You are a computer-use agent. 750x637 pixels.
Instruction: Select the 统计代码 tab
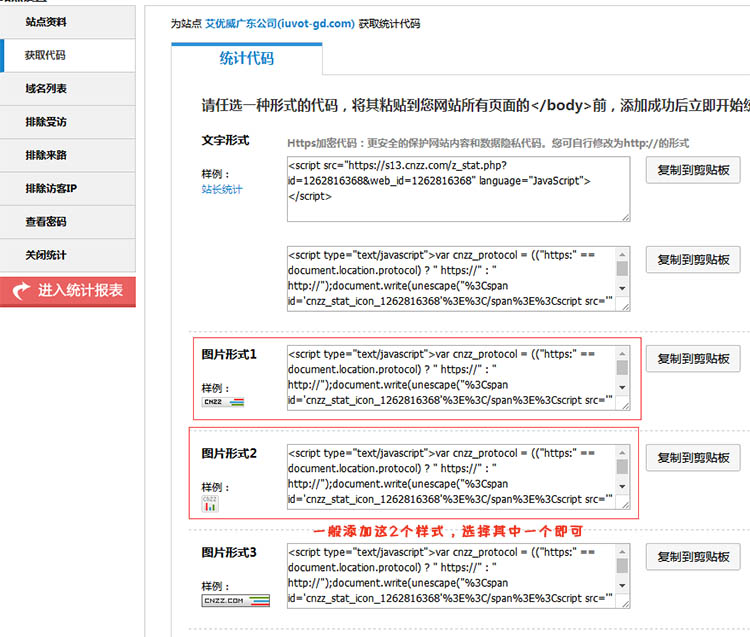246,59
